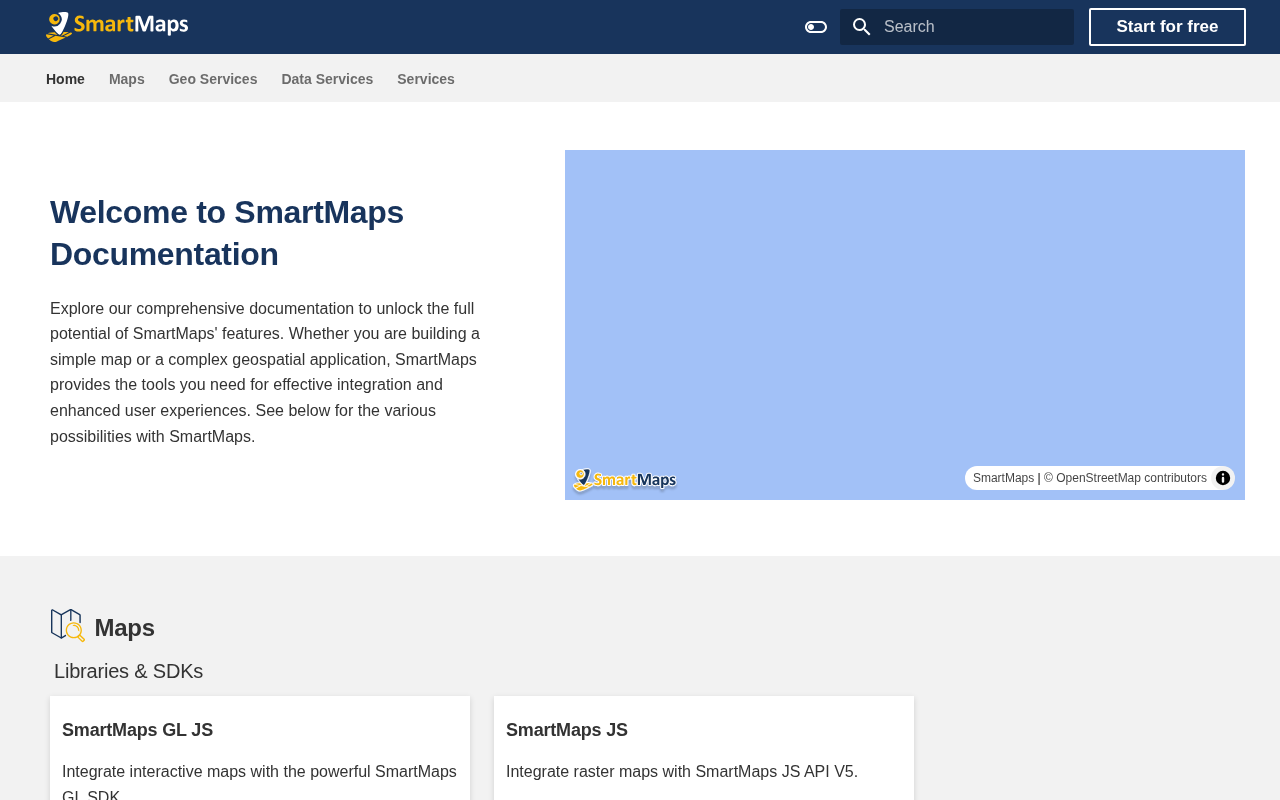1280x800 pixels.
Task: Click the Start for free button
Action: coord(1167,27)
